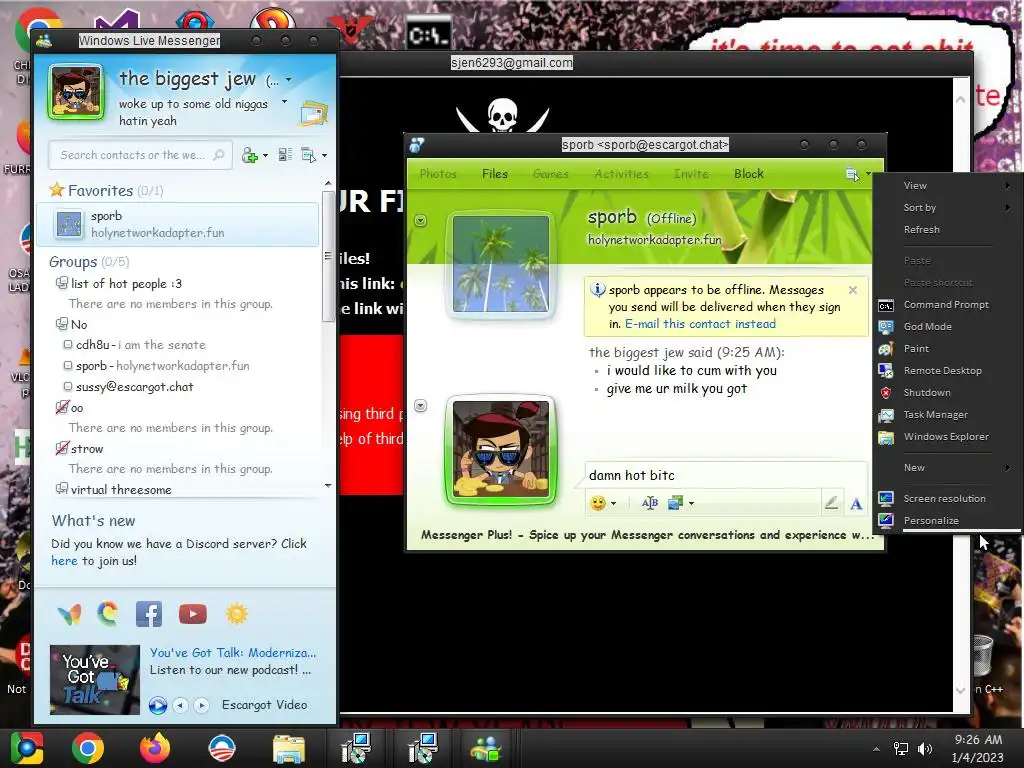Click the network tray icon
This screenshot has width=1024, height=768.
tap(901, 749)
